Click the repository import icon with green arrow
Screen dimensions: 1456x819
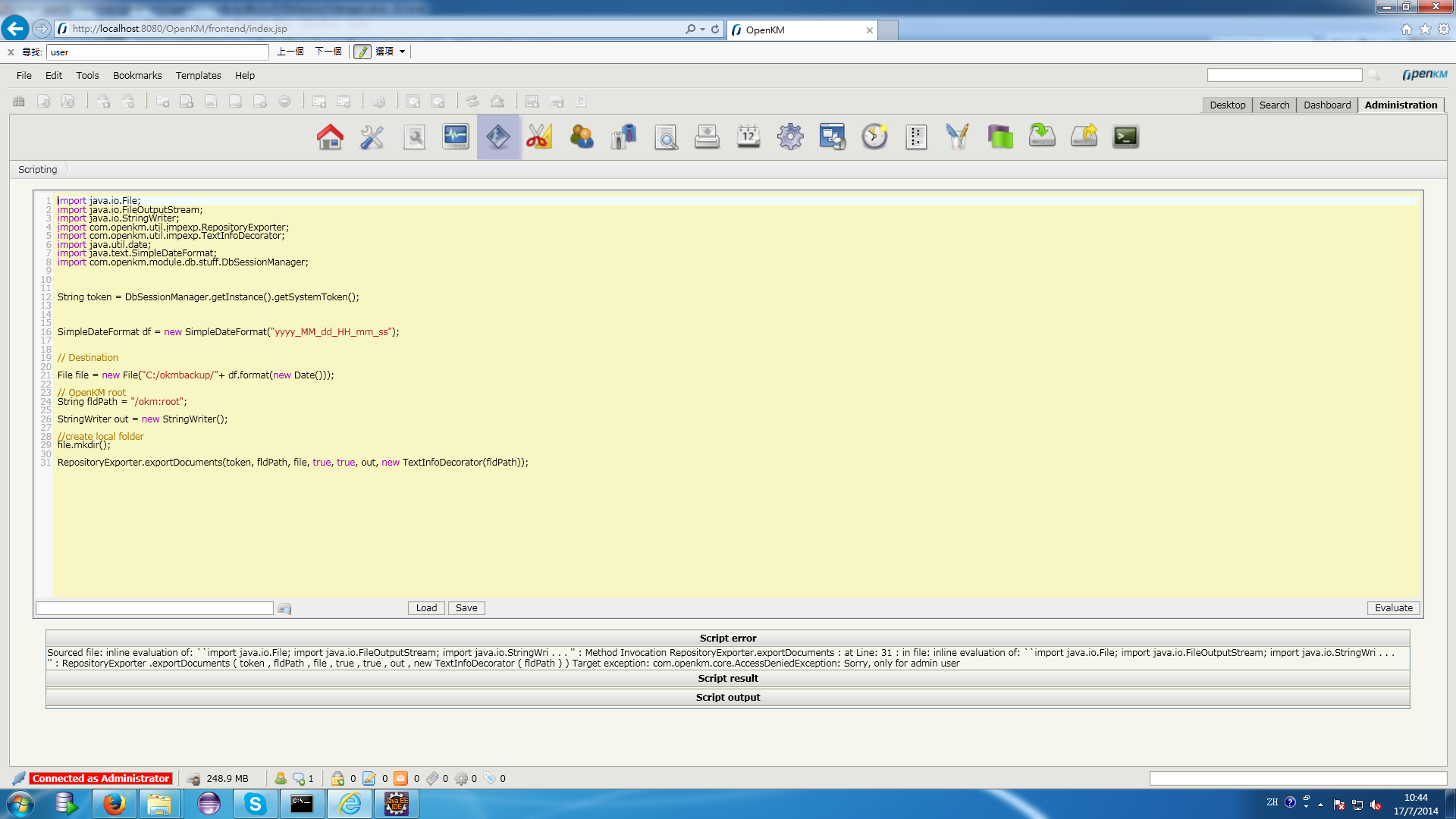(x=1042, y=136)
